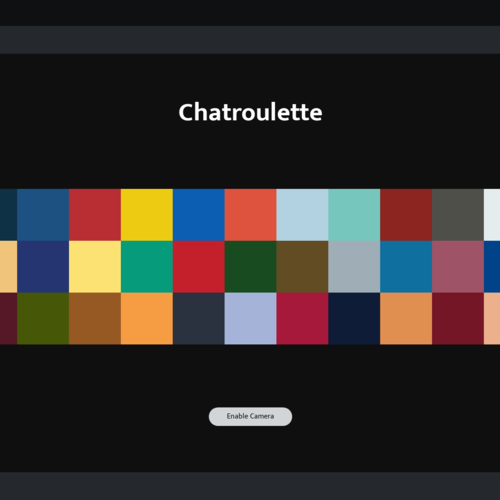Image resolution: width=500 pixels, height=500 pixels.
Task: Select the lavender tile in the mosaic
Action: click(x=250, y=319)
